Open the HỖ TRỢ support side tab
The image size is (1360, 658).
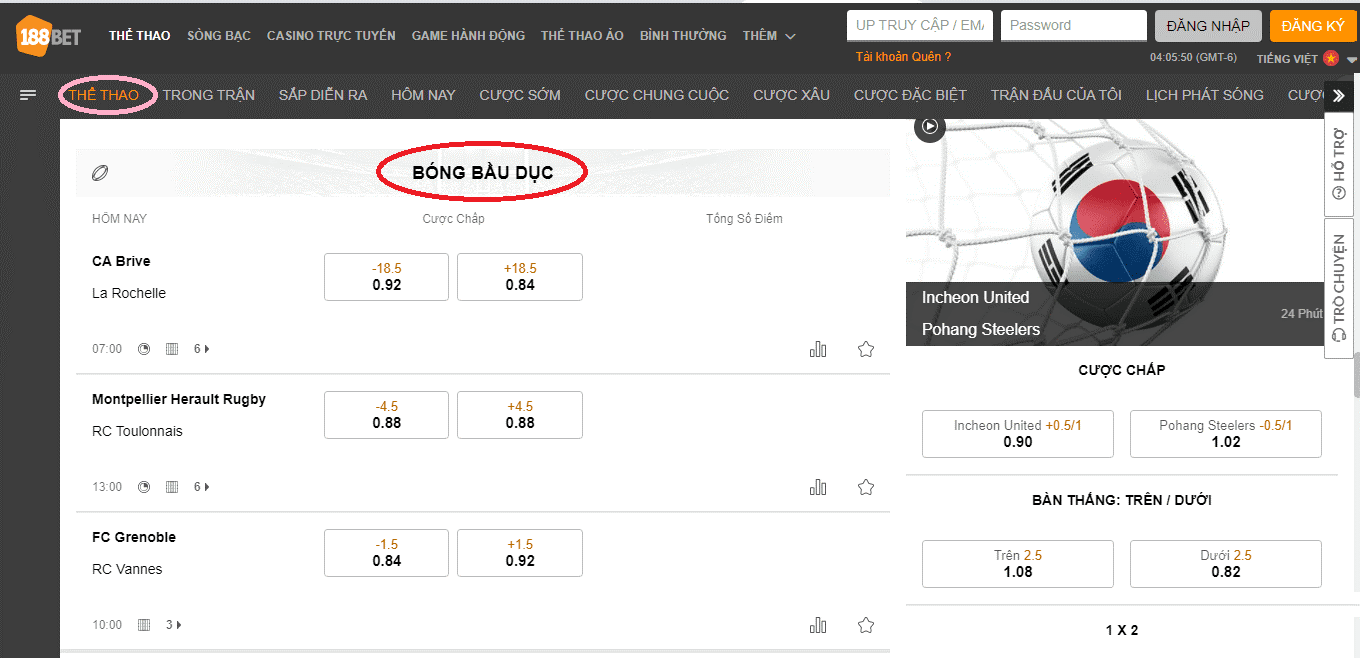pyautogui.click(x=1339, y=165)
